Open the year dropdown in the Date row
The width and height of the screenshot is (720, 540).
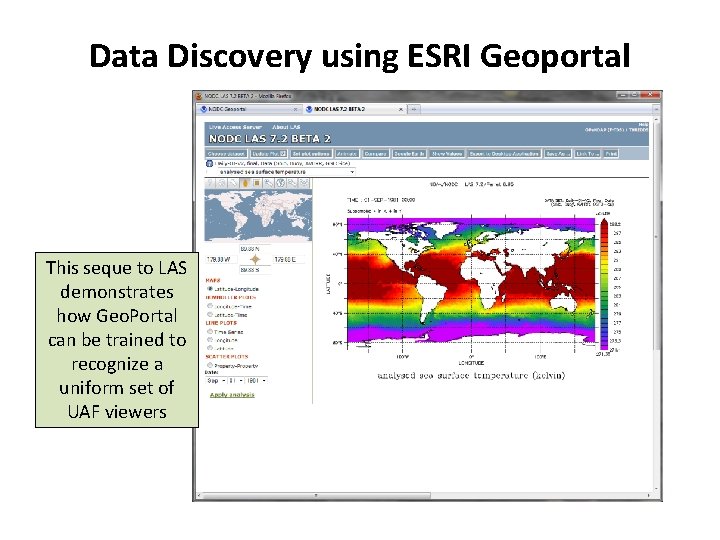(x=256, y=381)
